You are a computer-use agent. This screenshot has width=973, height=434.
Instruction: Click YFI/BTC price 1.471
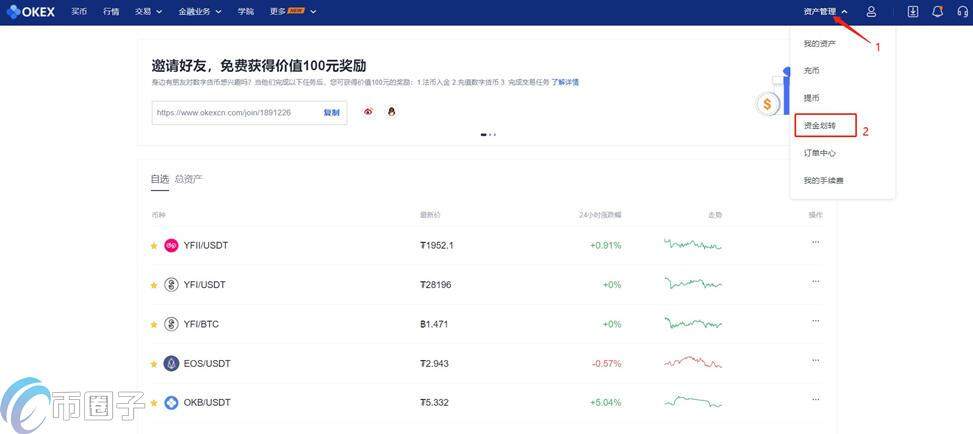(x=434, y=324)
